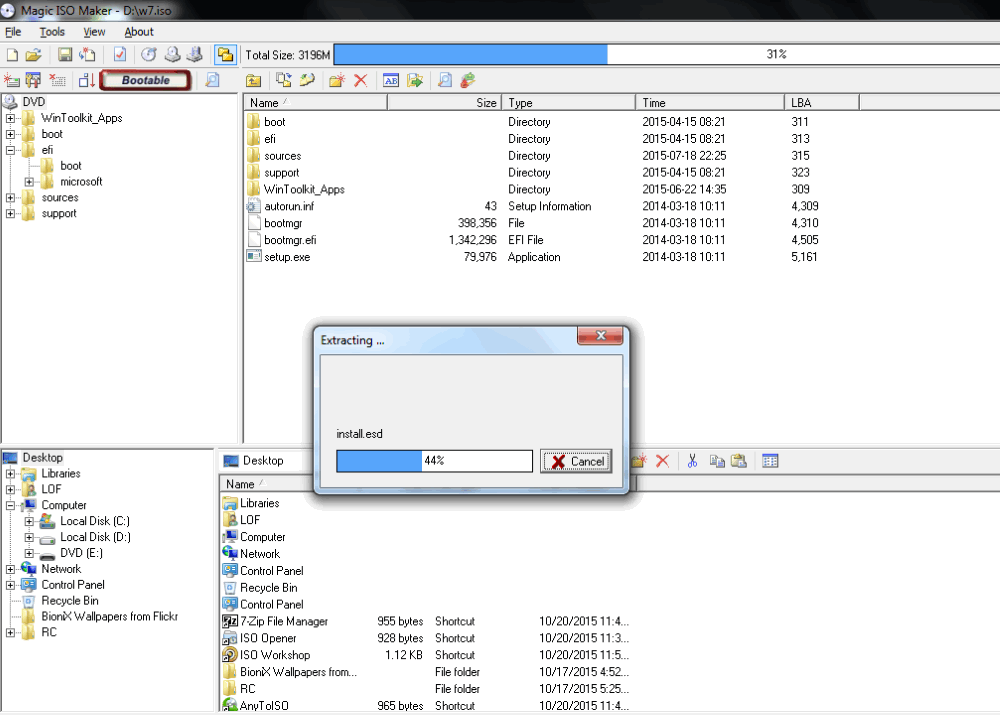This screenshot has width=1000, height=715.
Task: Expand the Network tree node
Action: click(x=10, y=569)
